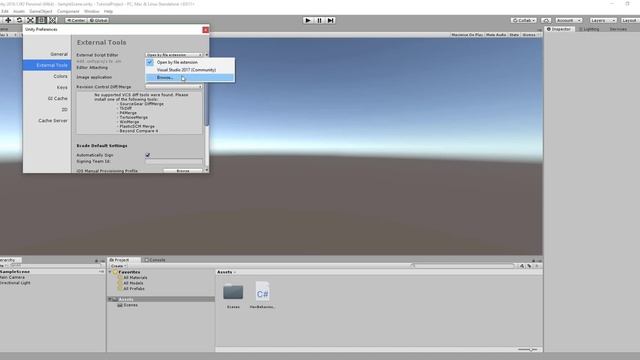
Task: Open the Create dropdown in Project panel
Action: (118, 266)
